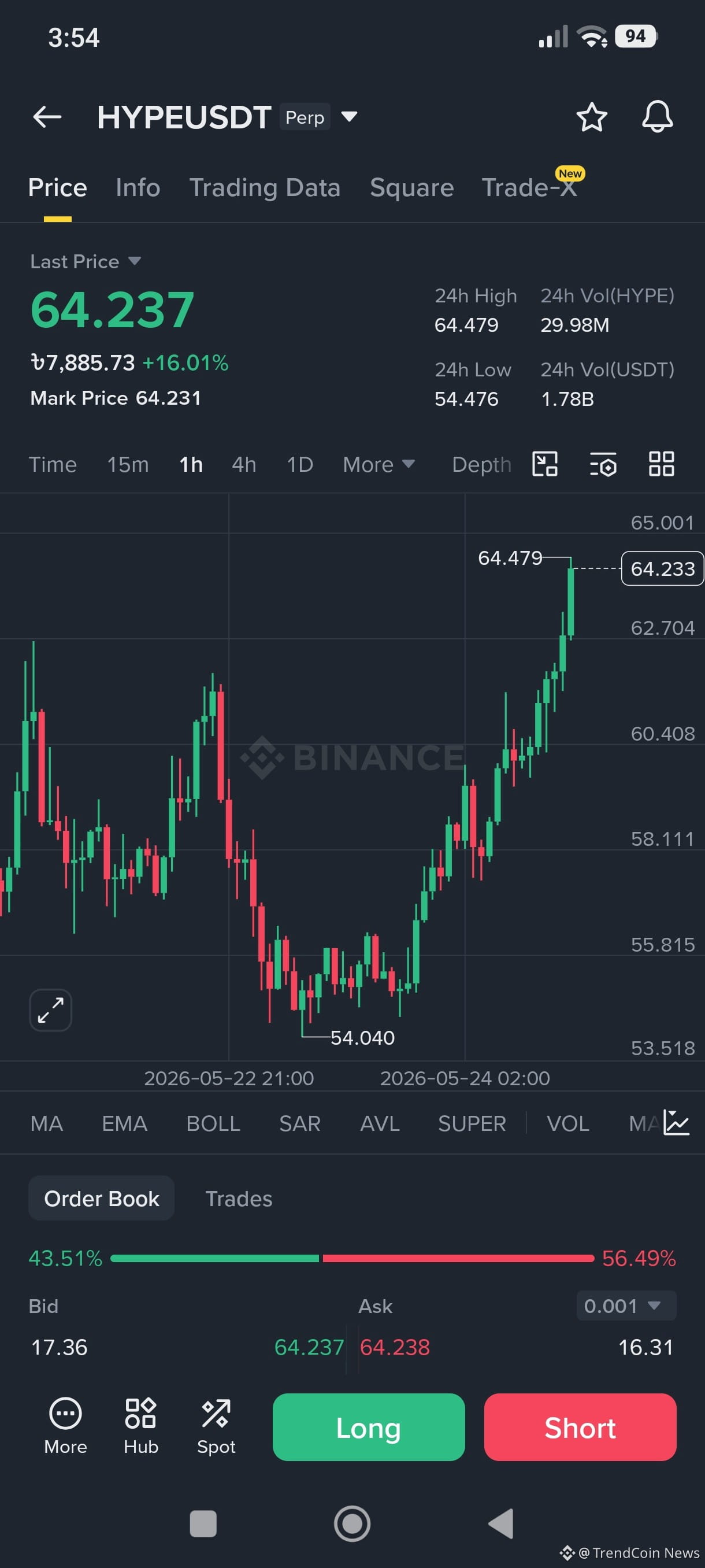705x1568 pixels.
Task: Tap the 24h Vol(USDT) value 1.78B
Action: pos(567,399)
